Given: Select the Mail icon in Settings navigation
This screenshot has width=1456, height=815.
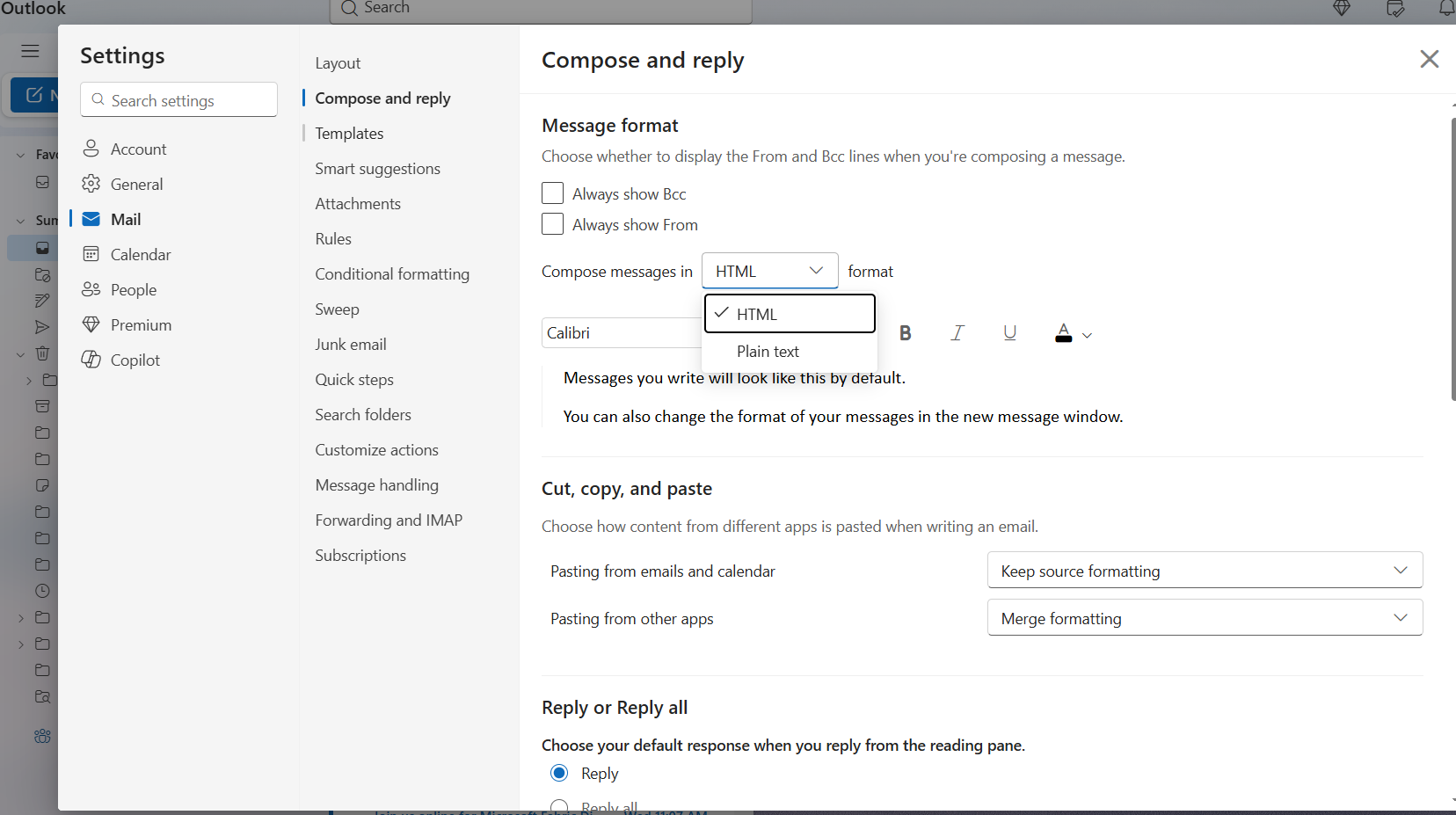Looking at the screenshot, I should click(x=91, y=219).
